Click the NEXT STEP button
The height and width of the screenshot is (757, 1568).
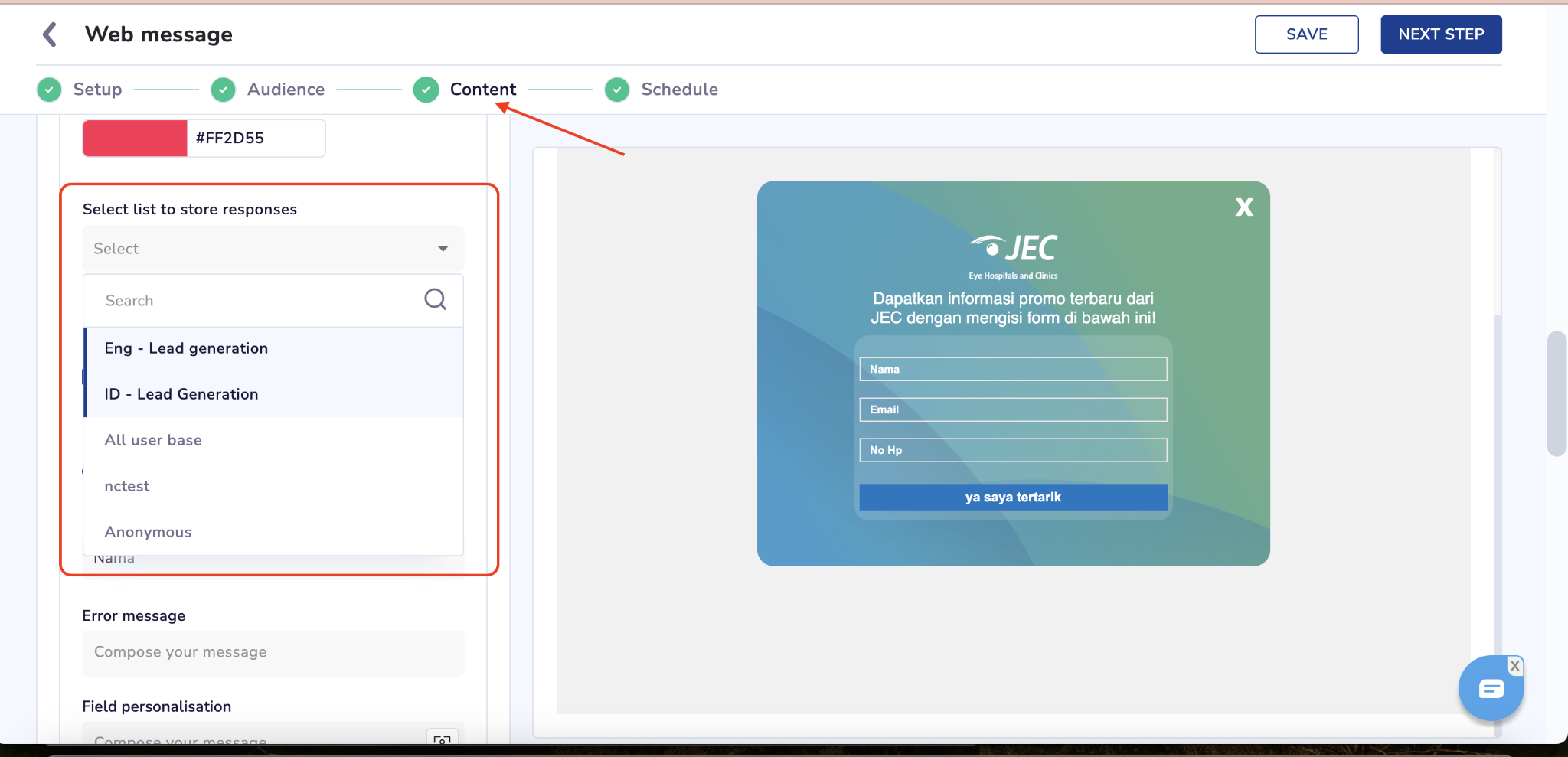click(x=1441, y=34)
